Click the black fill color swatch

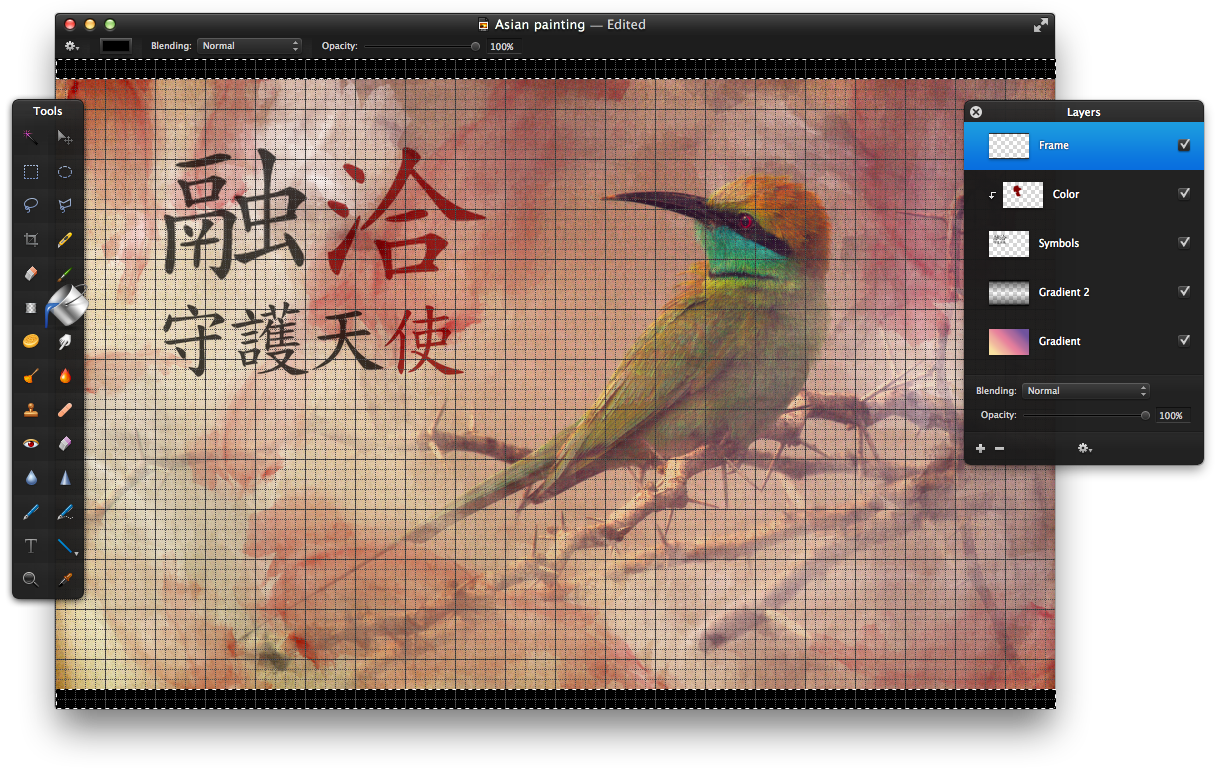(116, 46)
